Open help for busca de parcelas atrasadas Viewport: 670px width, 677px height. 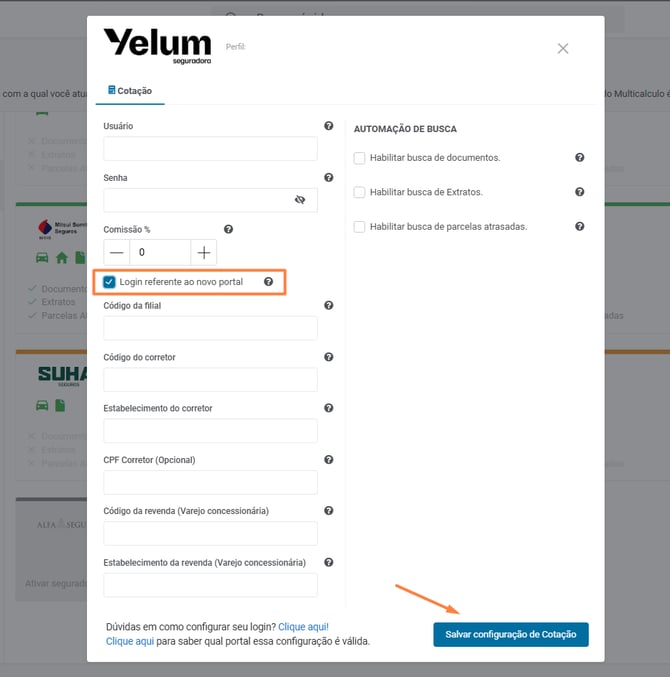[580, 226]
